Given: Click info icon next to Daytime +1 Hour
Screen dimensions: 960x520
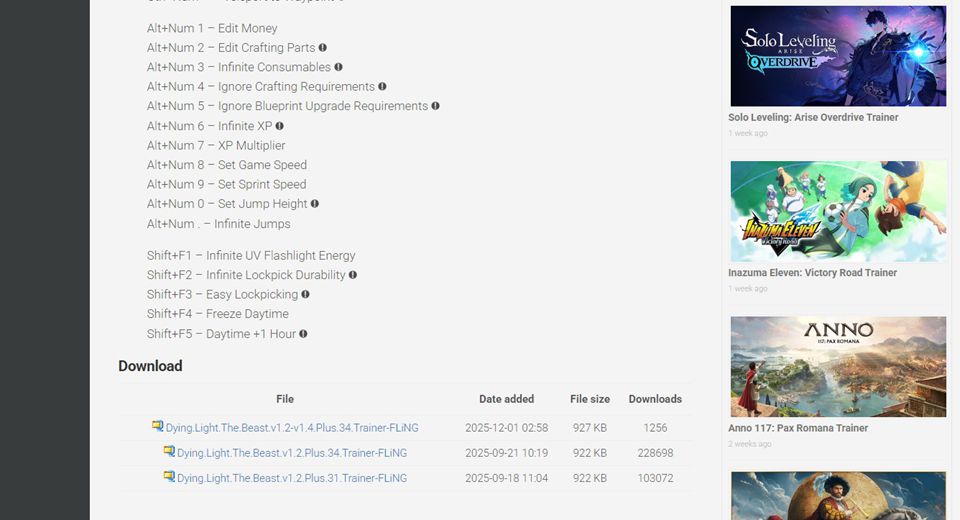Looking at the screenshot, I should coord(304,334).
